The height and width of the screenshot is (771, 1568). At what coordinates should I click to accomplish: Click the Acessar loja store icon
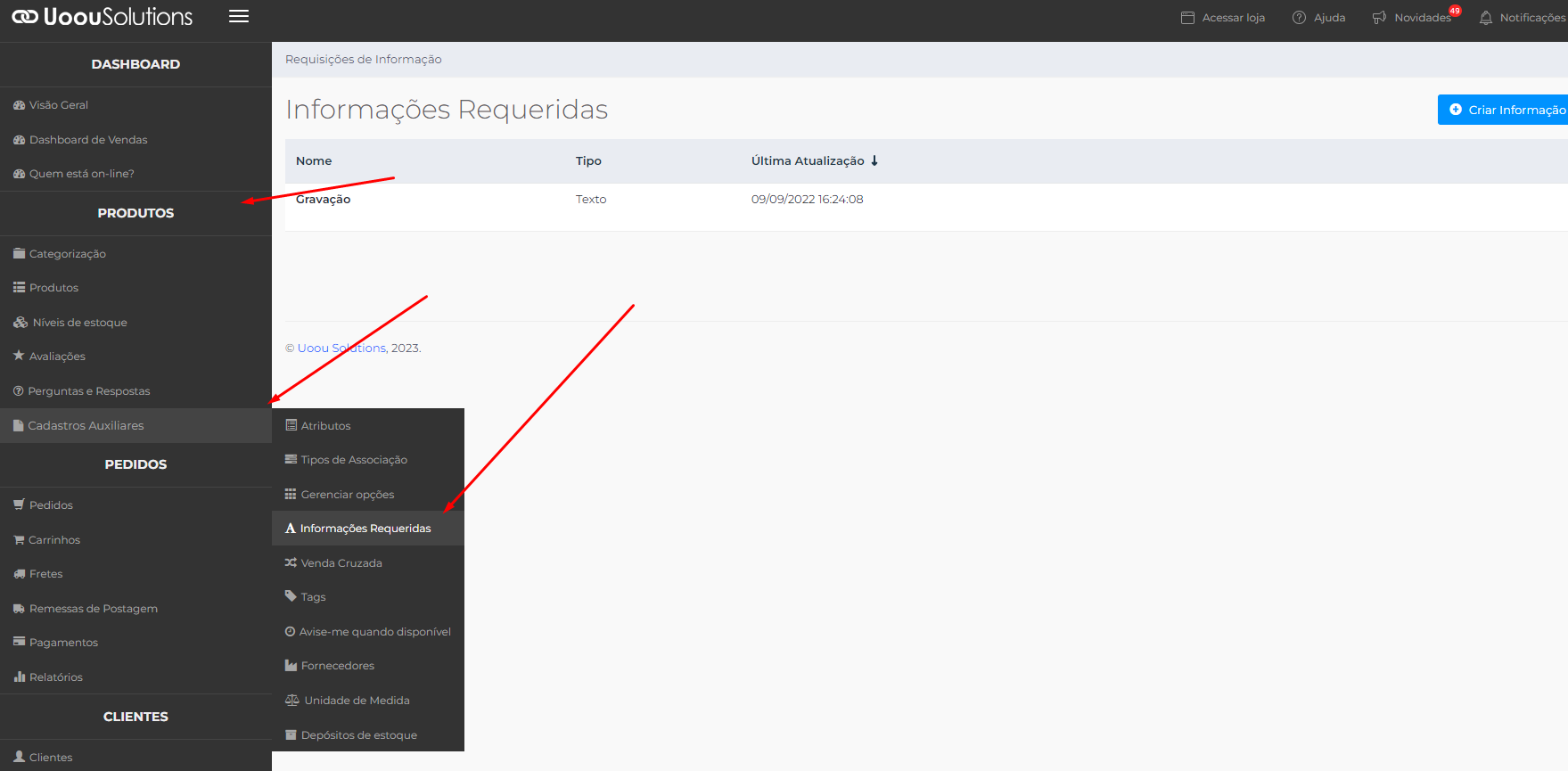(x=1187, y=18)
